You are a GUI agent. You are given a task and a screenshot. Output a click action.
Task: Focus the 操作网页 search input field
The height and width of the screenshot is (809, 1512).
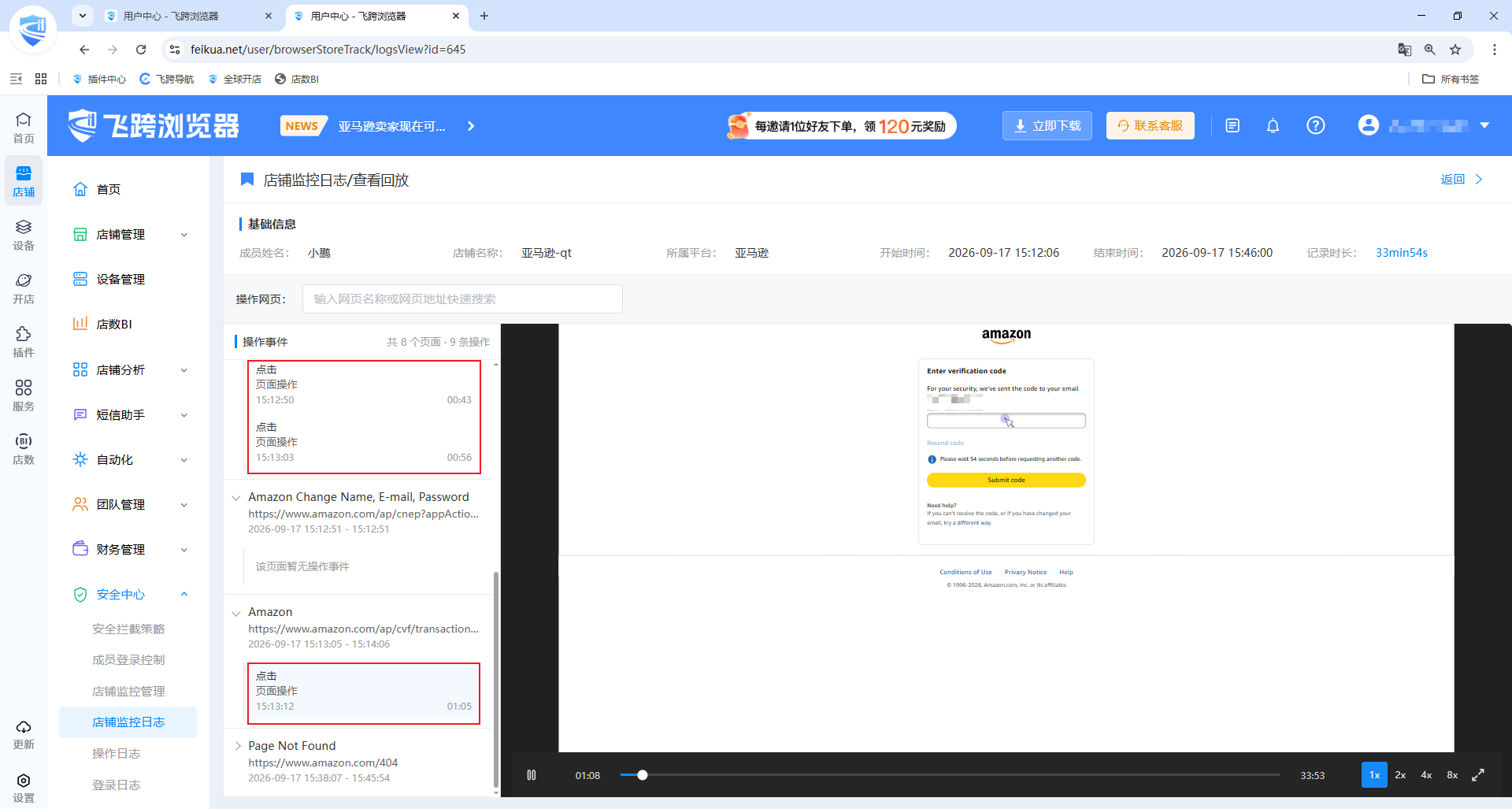(x=462, y=299)
